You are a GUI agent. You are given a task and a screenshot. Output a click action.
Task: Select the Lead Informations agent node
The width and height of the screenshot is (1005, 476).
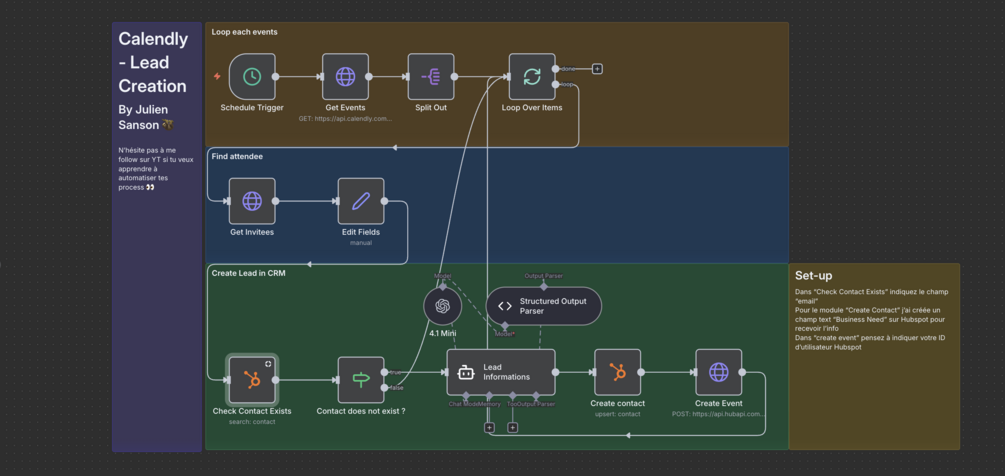[x=501, y=372]
